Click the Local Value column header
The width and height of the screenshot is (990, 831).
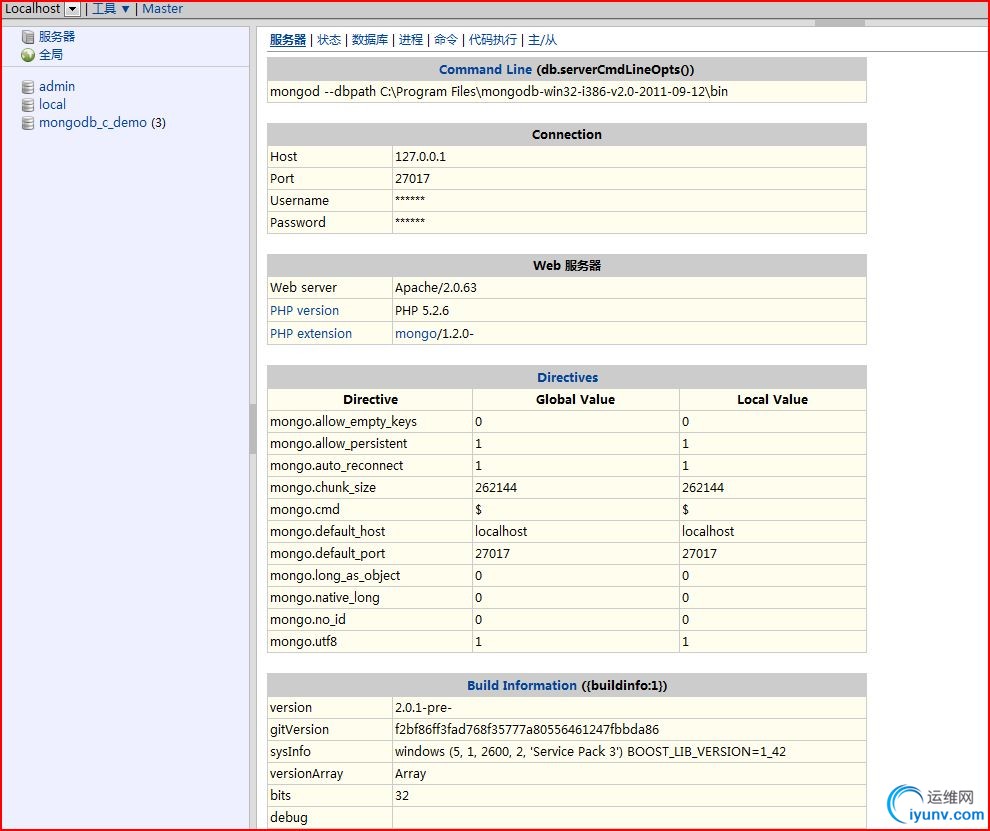pos(772,400)
